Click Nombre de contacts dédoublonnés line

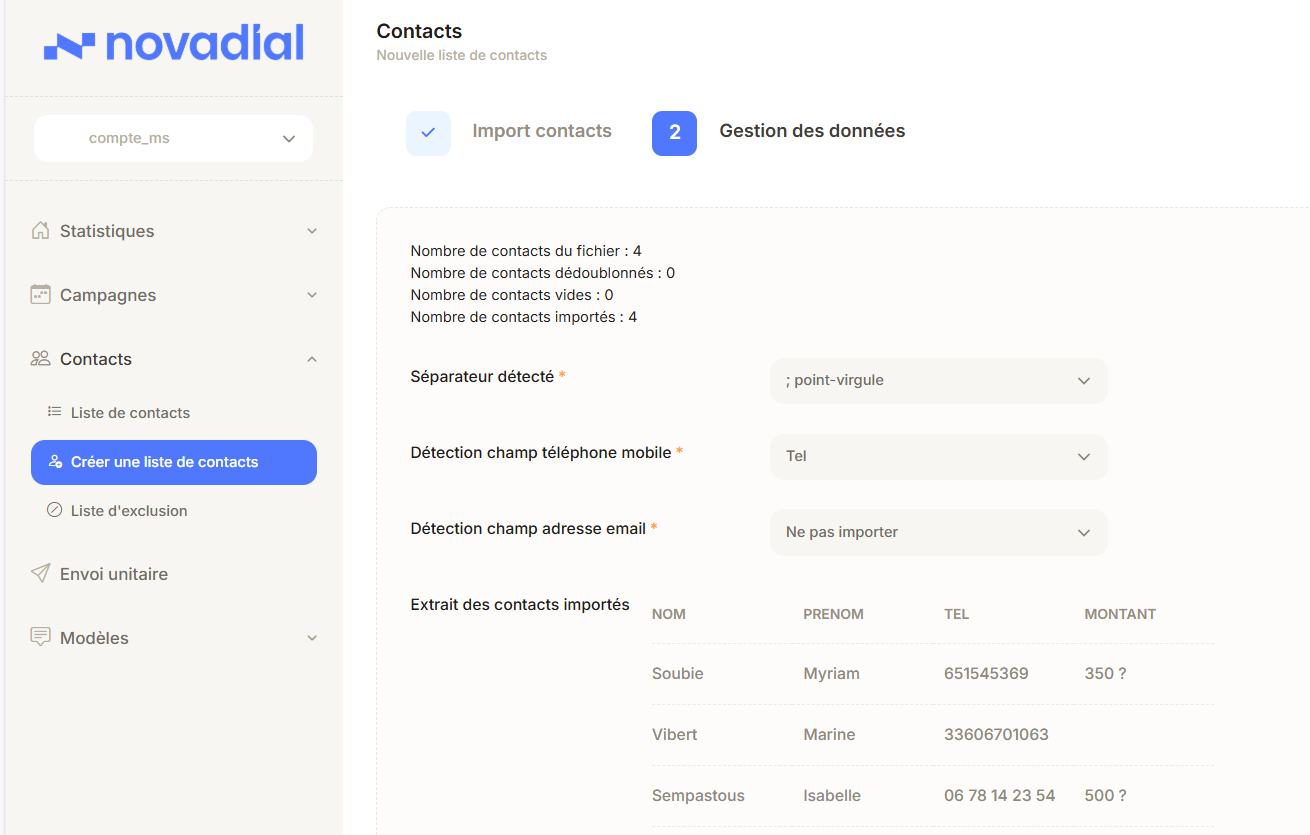coord(543,273)
